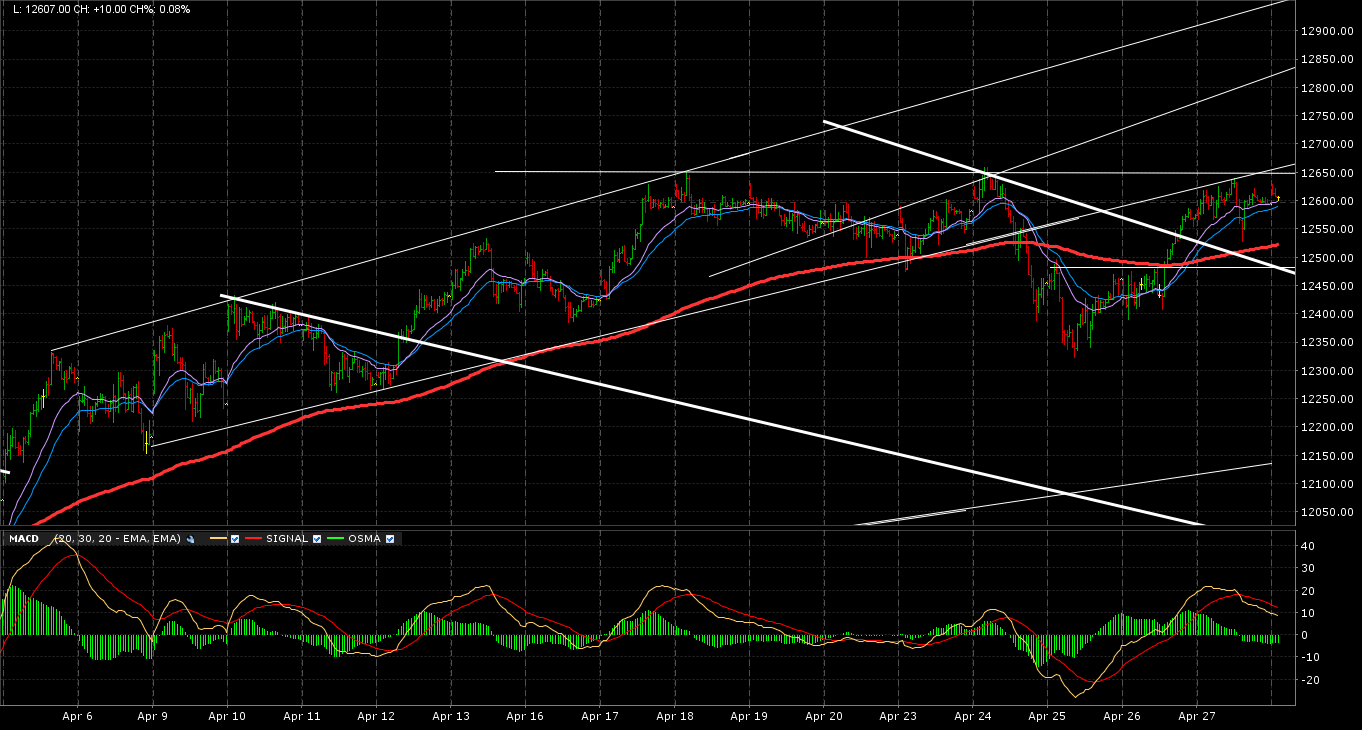Click the 12850.00 price axis label
This screenshot has height=730, width=1362.
[x=1326, y=60]
